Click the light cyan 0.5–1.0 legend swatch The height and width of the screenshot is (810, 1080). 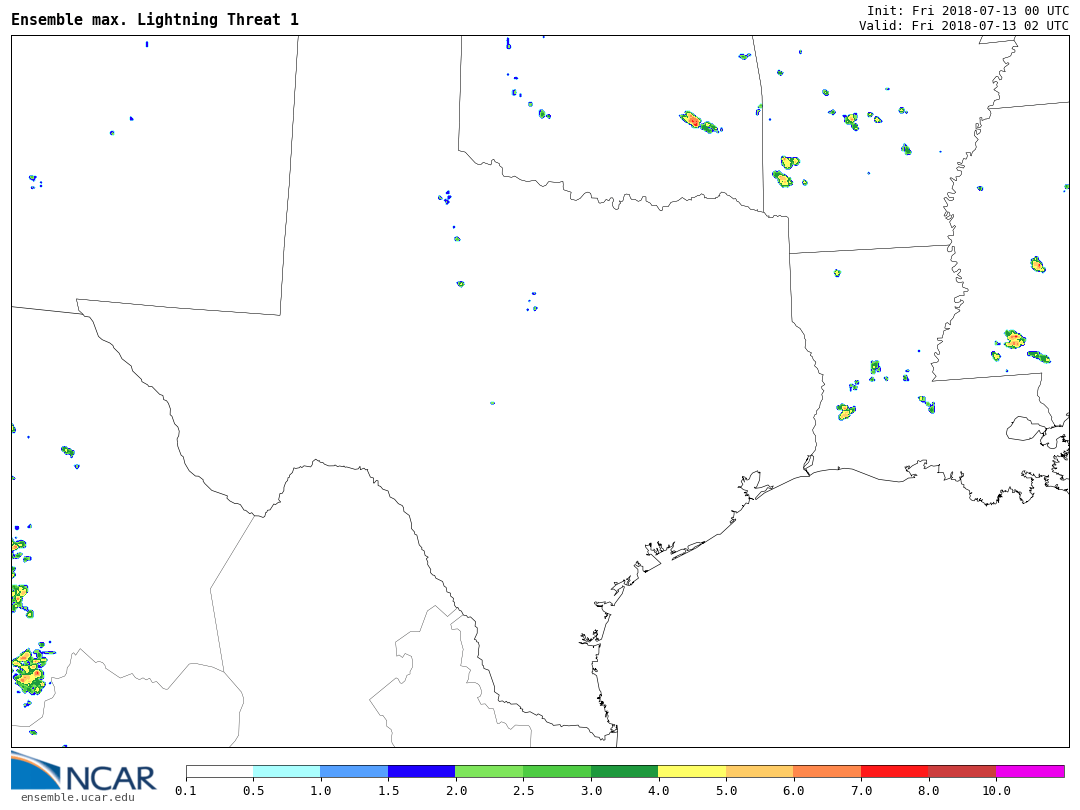[x=286, y=771]
